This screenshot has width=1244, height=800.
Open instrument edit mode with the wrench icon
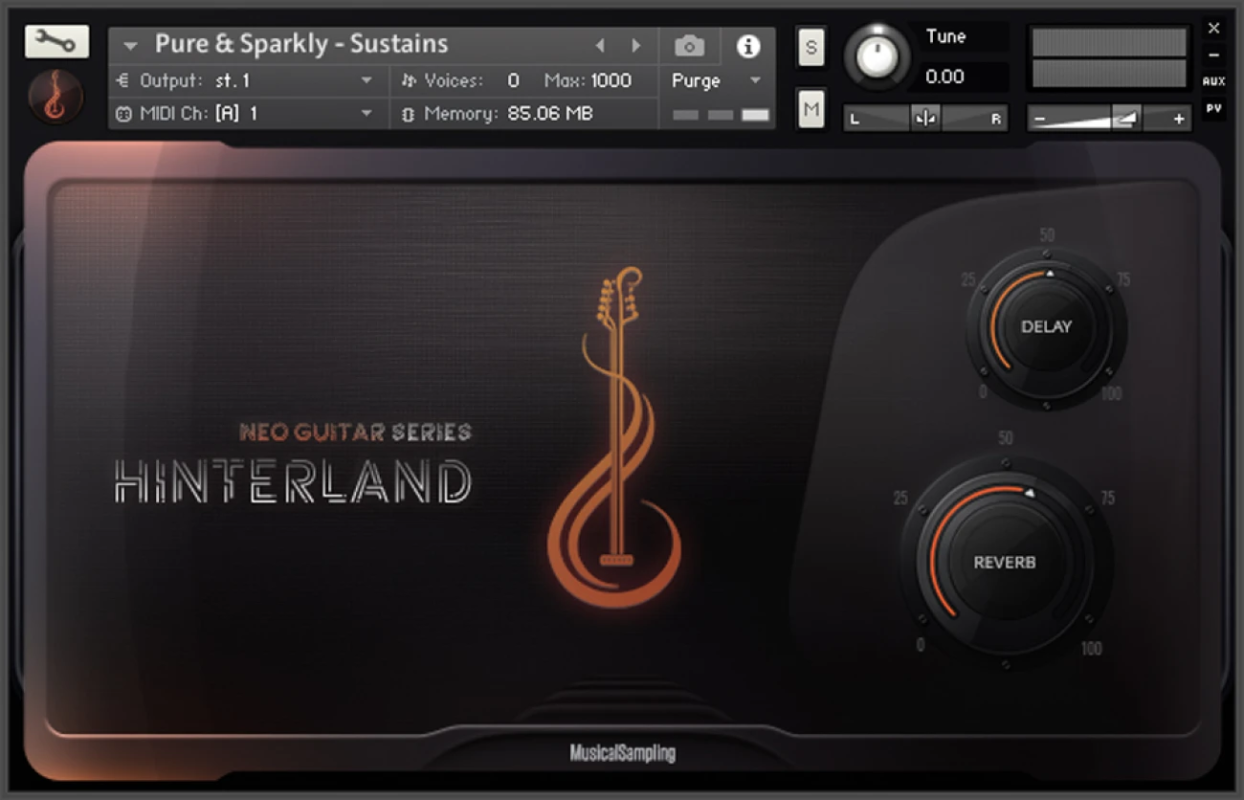pyautogui.click(x=56, y=41)
